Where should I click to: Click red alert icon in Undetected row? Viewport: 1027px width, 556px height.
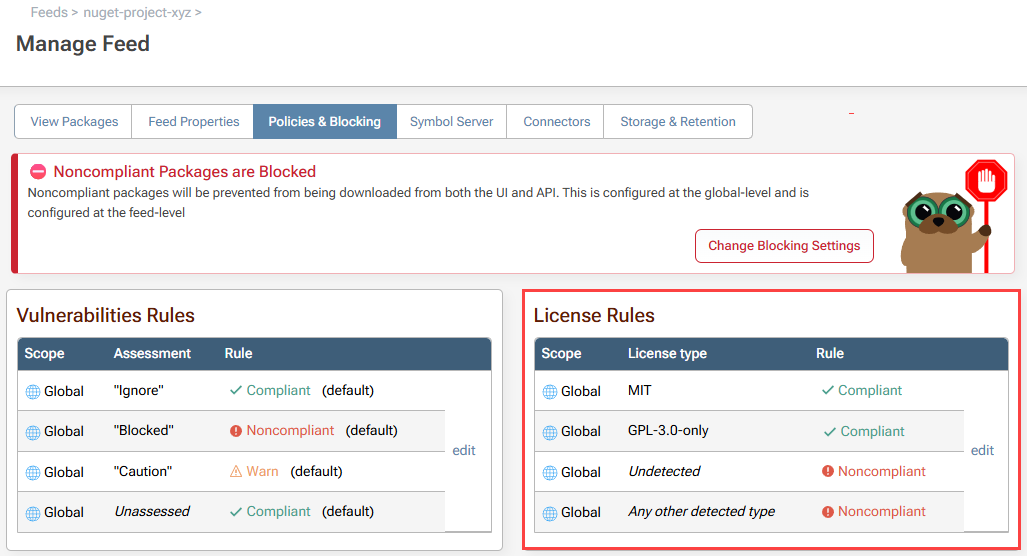827,472
